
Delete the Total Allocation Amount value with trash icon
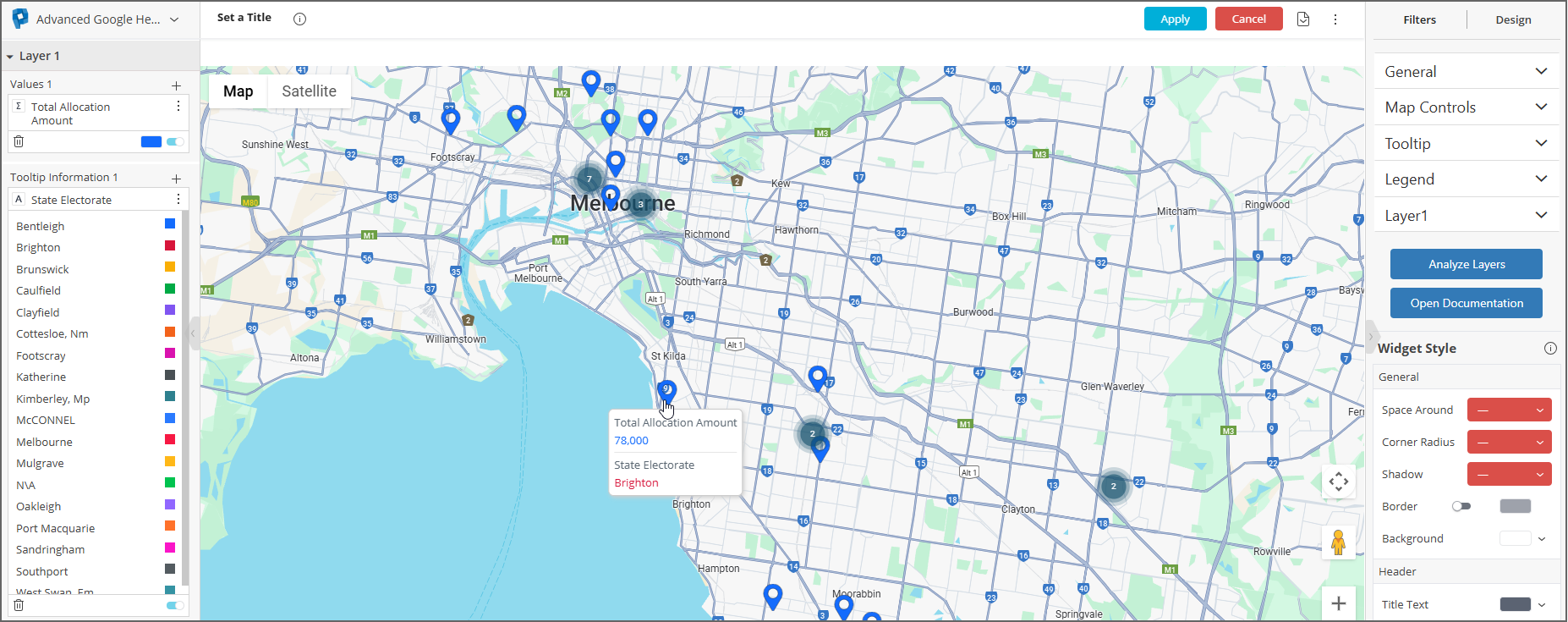19,141
